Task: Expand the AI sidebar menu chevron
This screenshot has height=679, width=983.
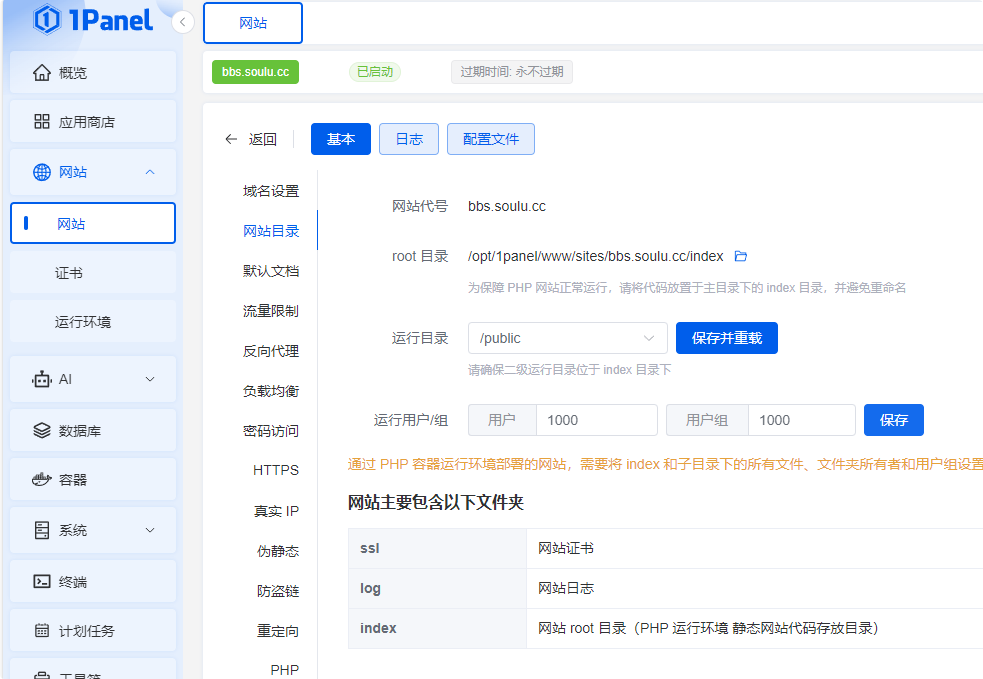Action: click(x=150, y=379)
